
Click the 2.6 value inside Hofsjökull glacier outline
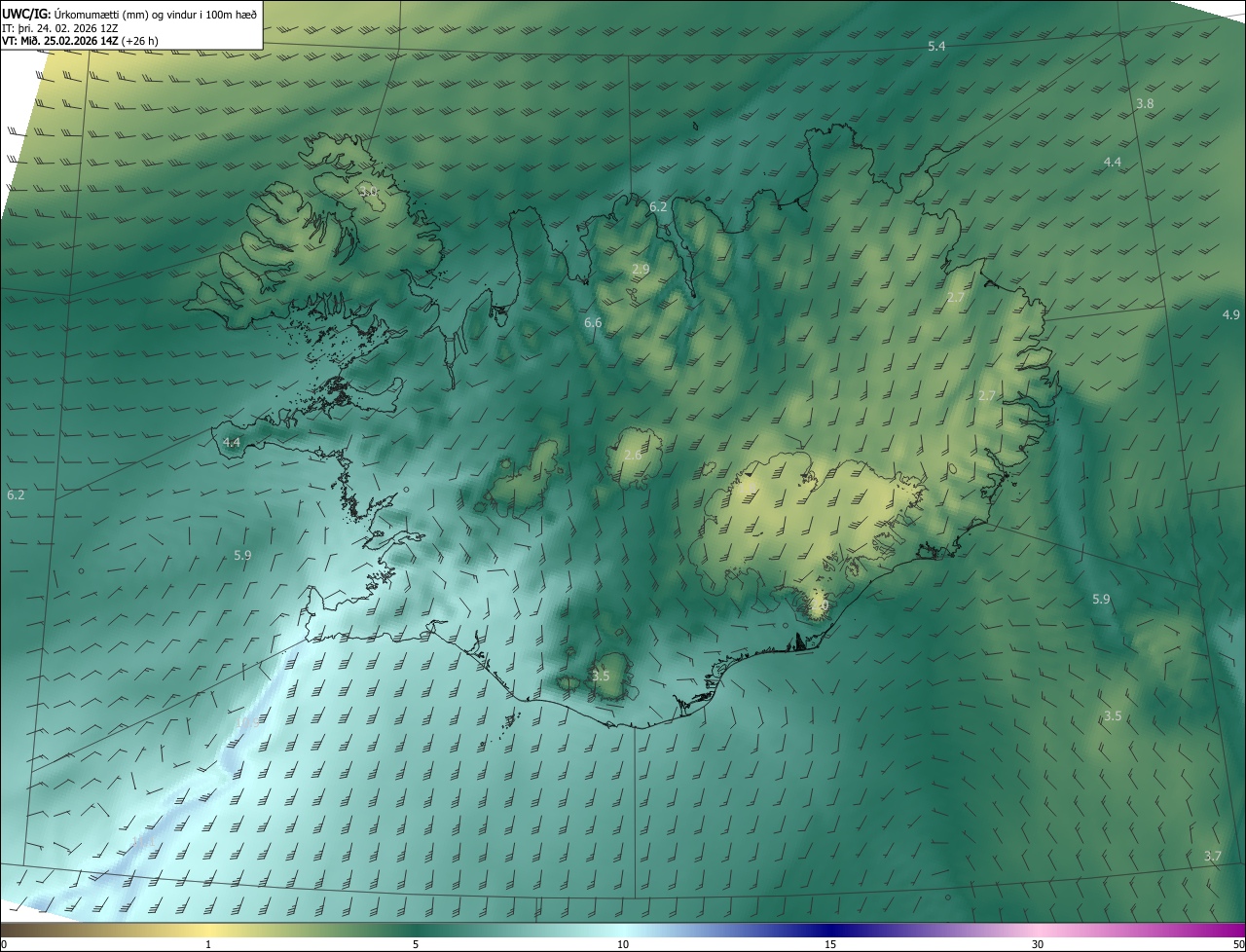pyautogui.click(x=633, y=455)
